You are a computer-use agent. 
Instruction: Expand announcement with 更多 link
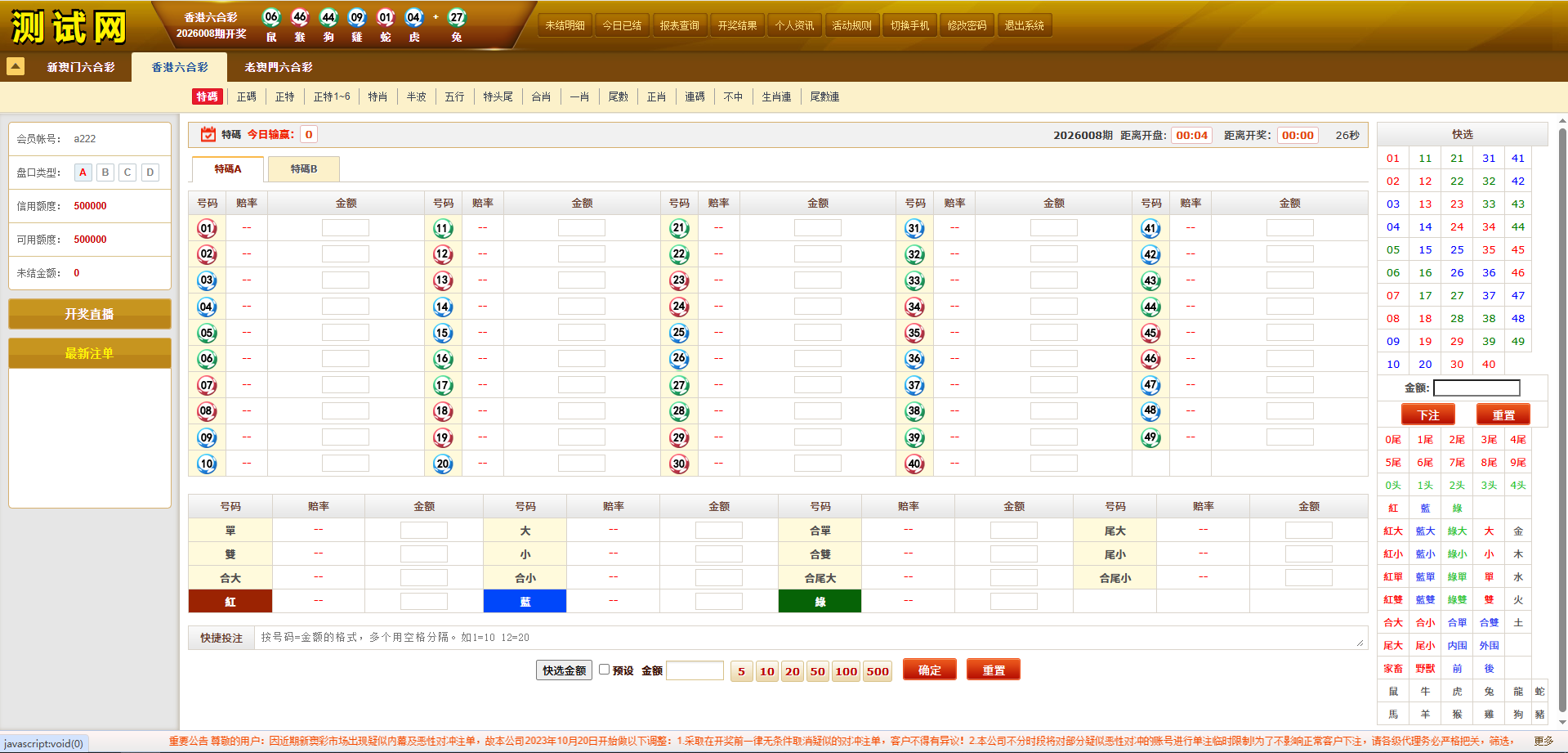click(x=1543, y=741)
